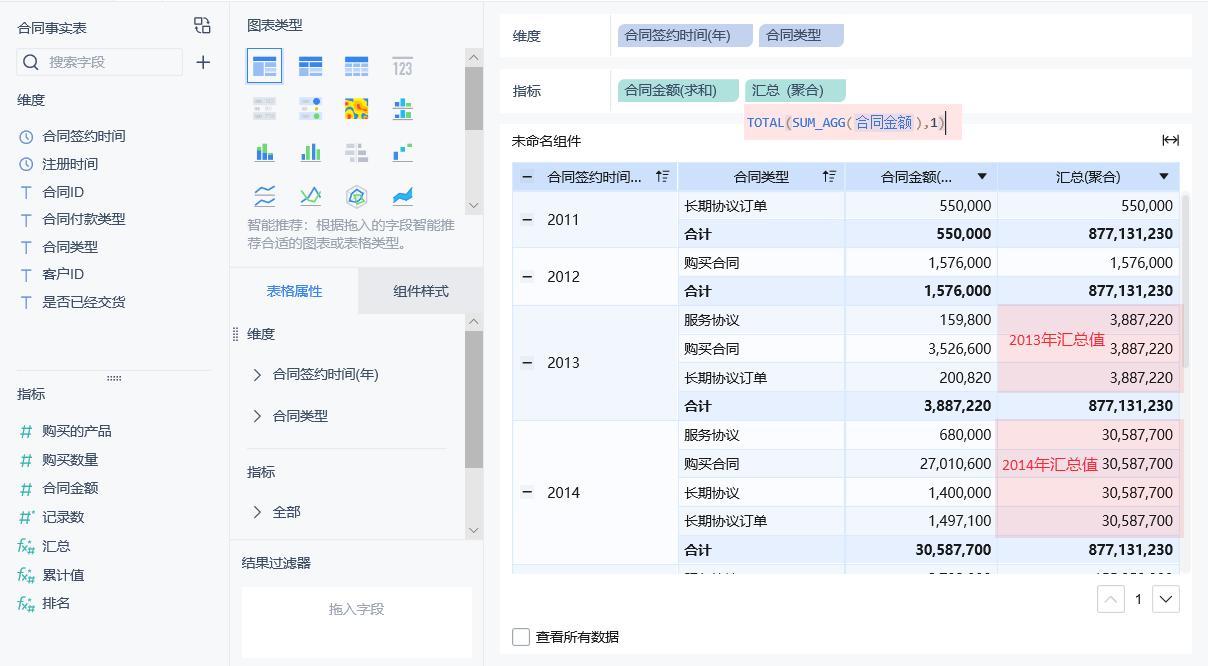This screenshot has width=1208, height=666.
Task: Click table properties scroll-down arrow
Action: pyautogui.click(x=474, y=530)
